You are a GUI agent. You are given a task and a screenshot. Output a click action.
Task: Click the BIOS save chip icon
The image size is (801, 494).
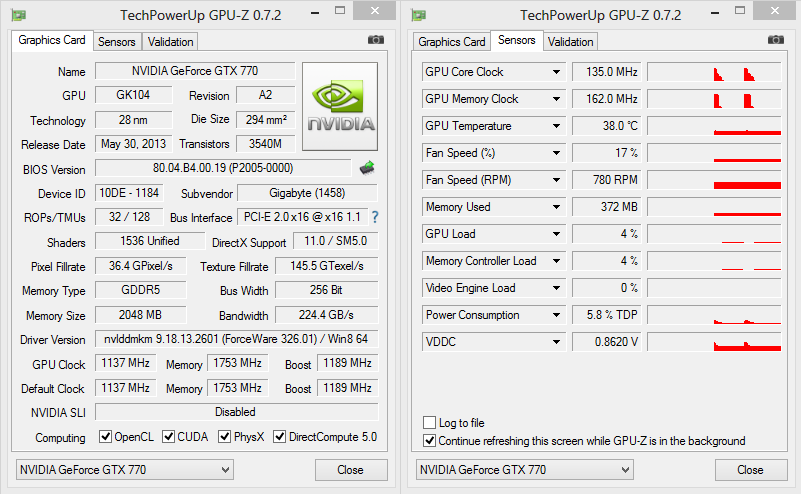pyautogui.click(x=367, y=168)
